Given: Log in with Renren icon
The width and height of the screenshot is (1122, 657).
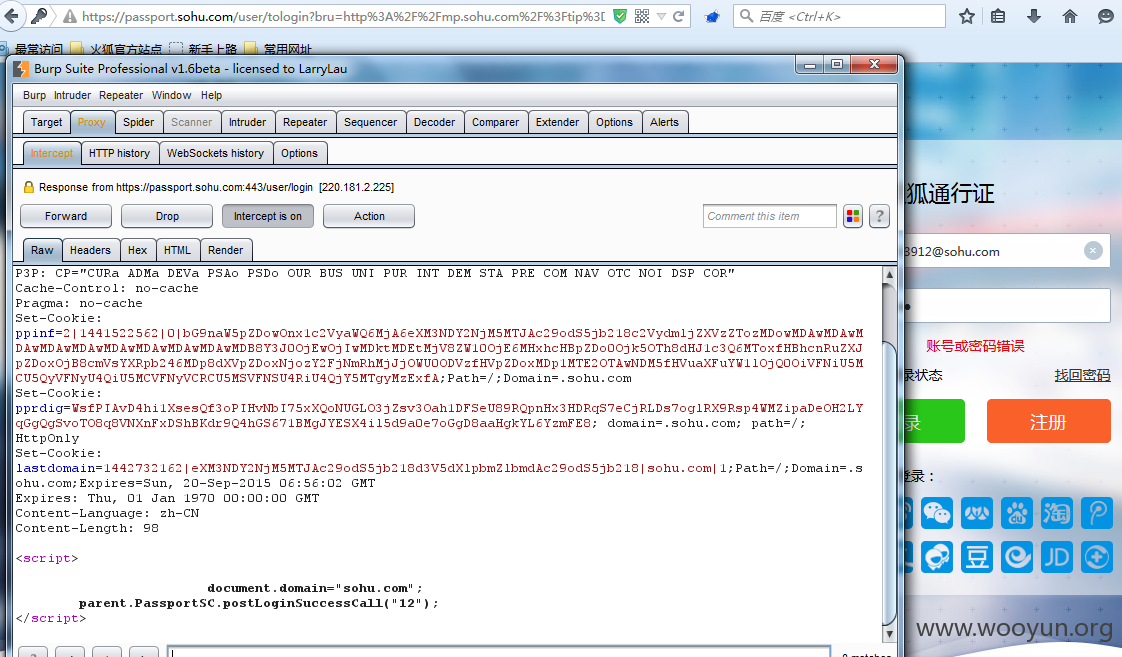Looking at the screenshot, I should pos(977,513).
